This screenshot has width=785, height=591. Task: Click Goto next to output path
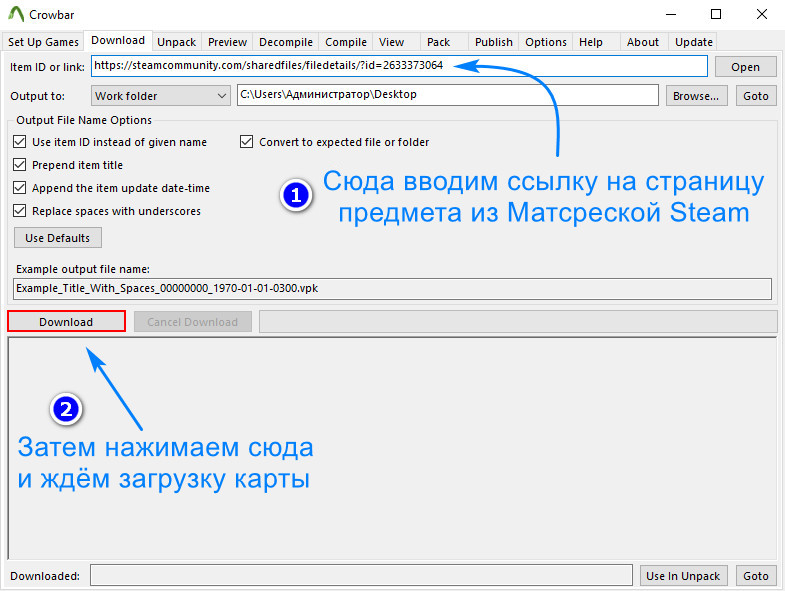coord(755,96)
